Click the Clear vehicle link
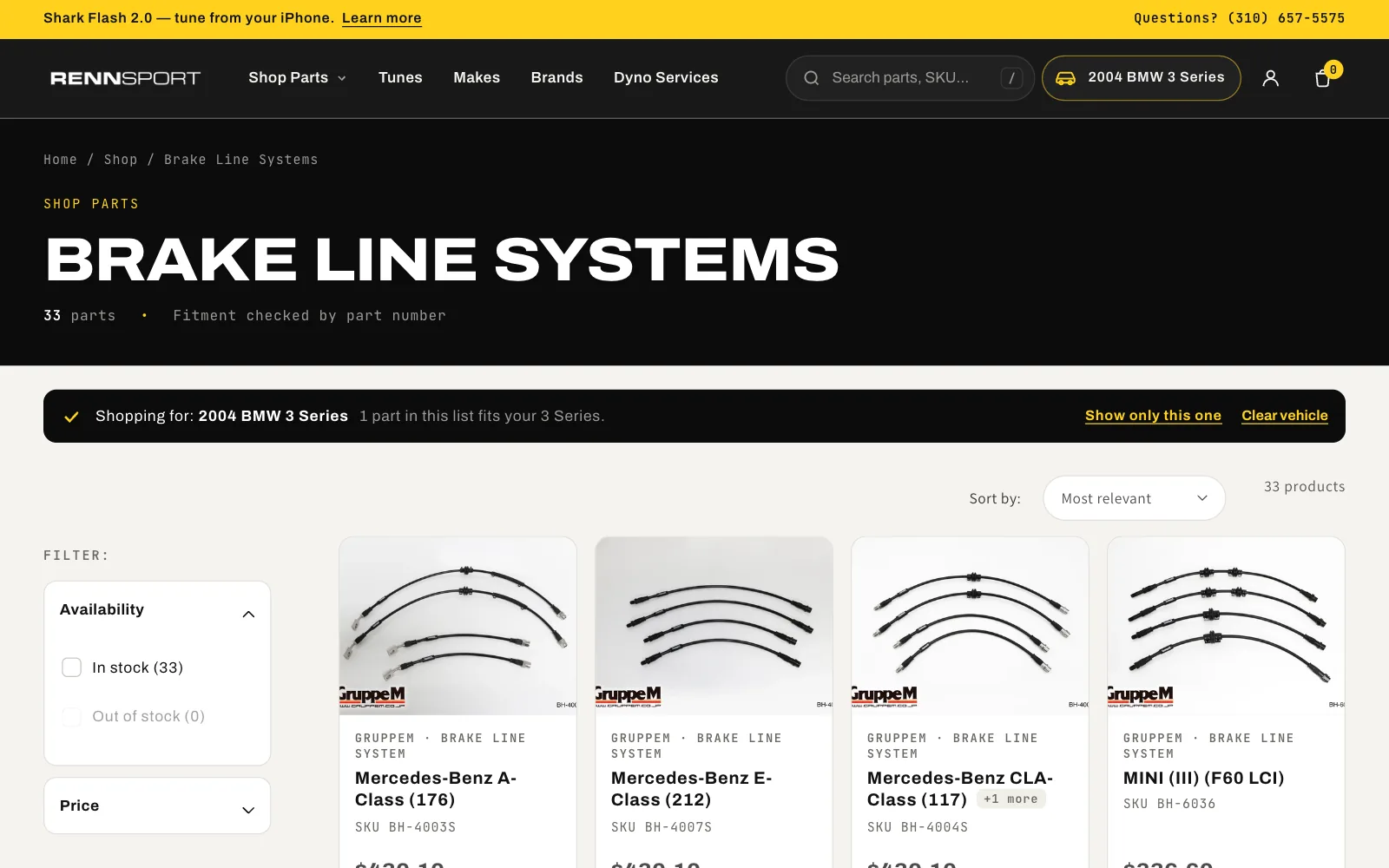The image size is (1389, 868). pyautogui.click(x=1285, y=416)
